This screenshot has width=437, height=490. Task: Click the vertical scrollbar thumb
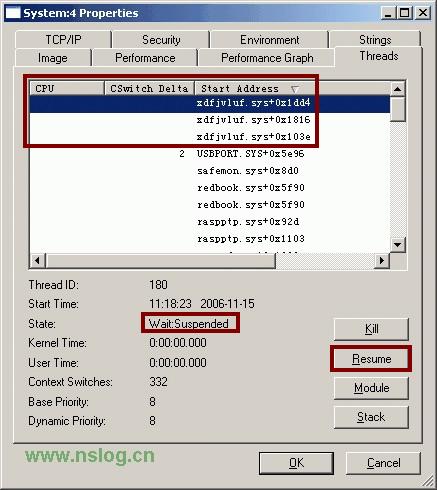tap(397, 109)
